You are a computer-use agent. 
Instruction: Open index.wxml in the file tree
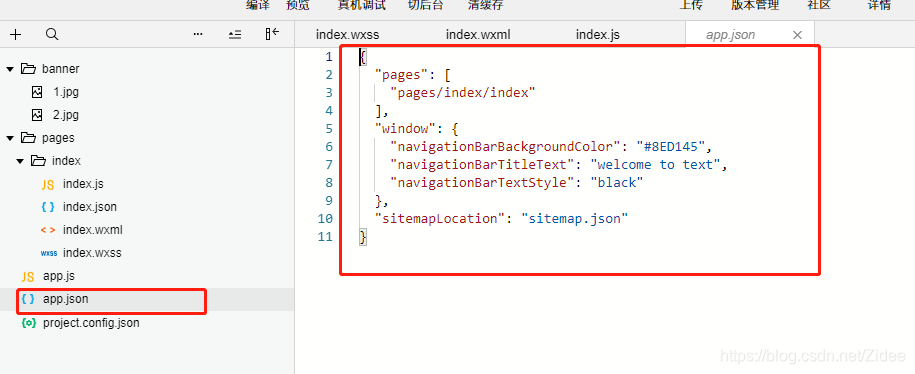(x=93, y=230)
